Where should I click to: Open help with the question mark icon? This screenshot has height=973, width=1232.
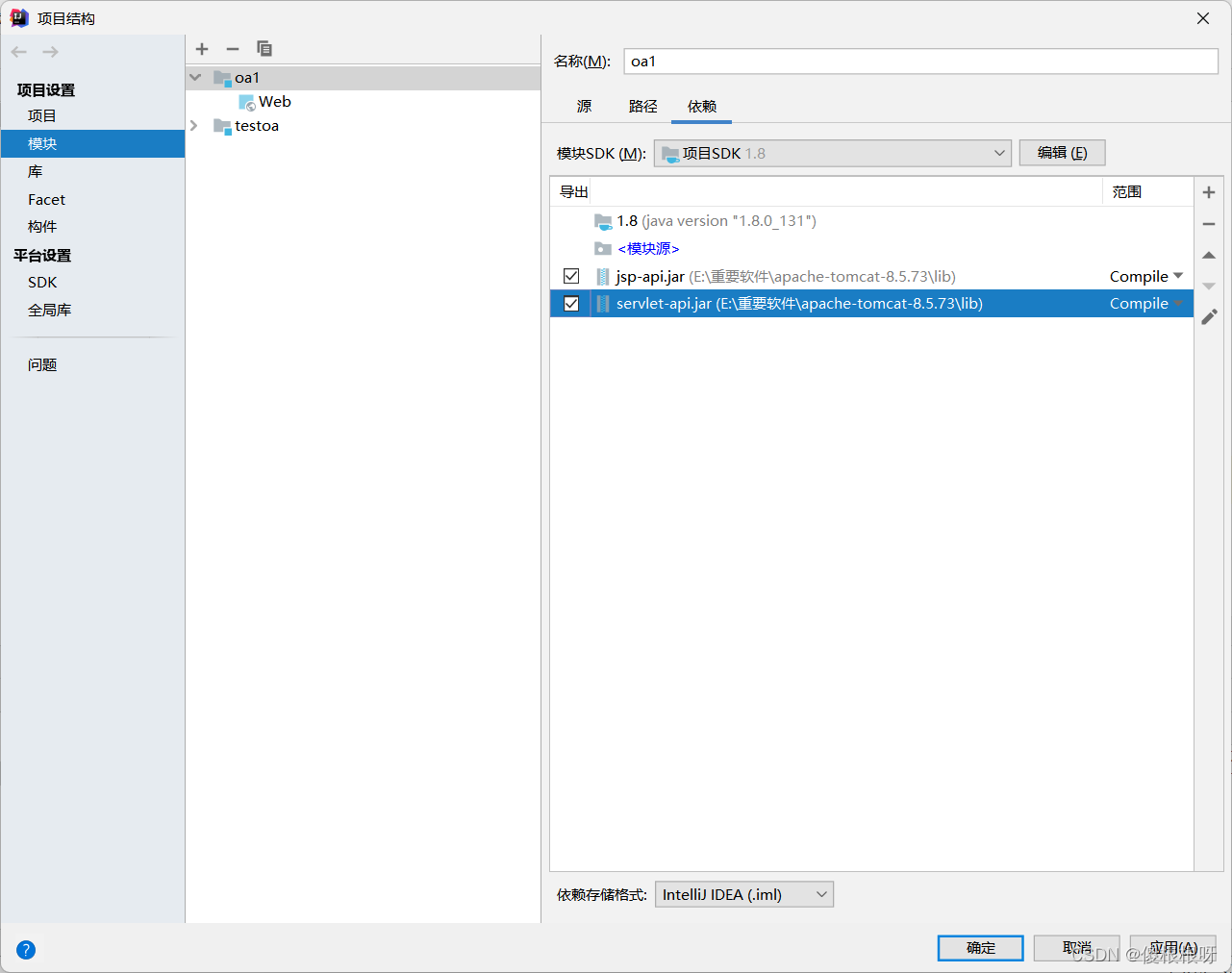point(26,950)
